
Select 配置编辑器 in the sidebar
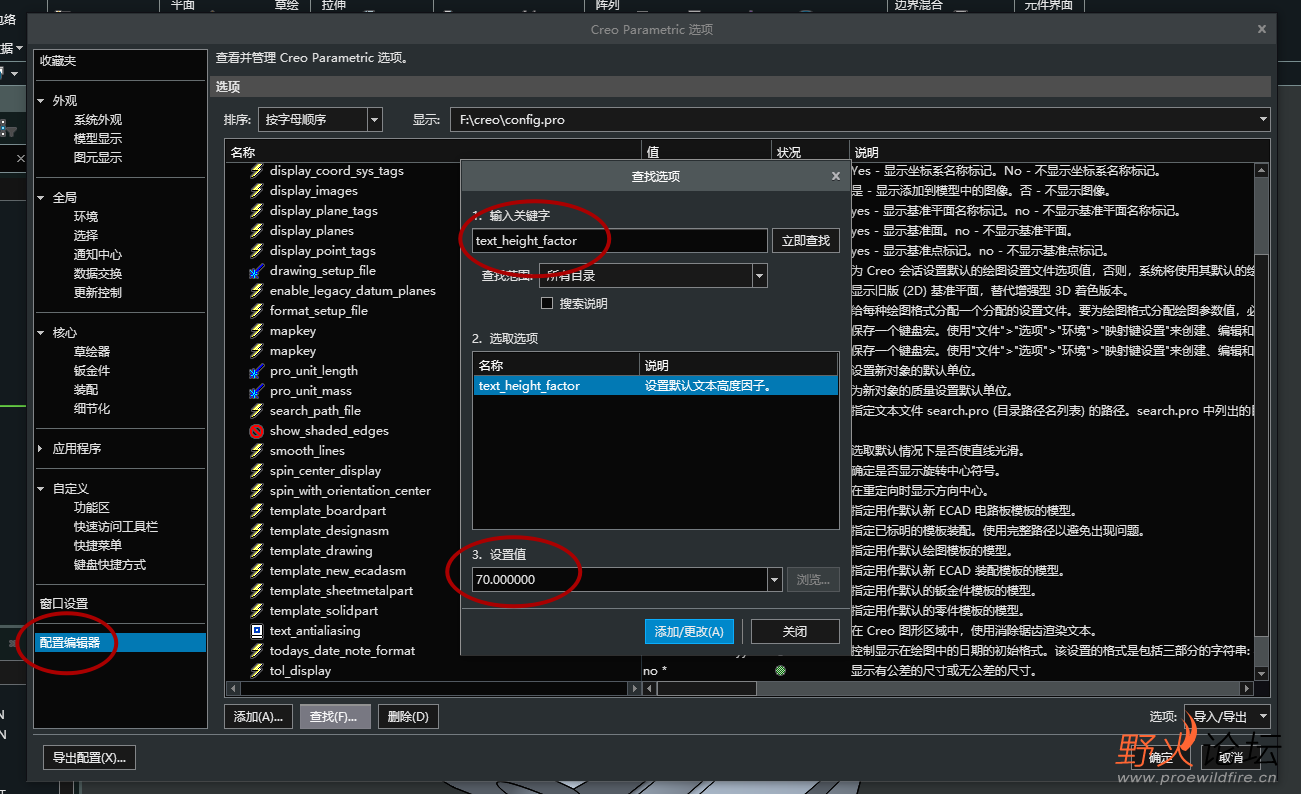120,643
